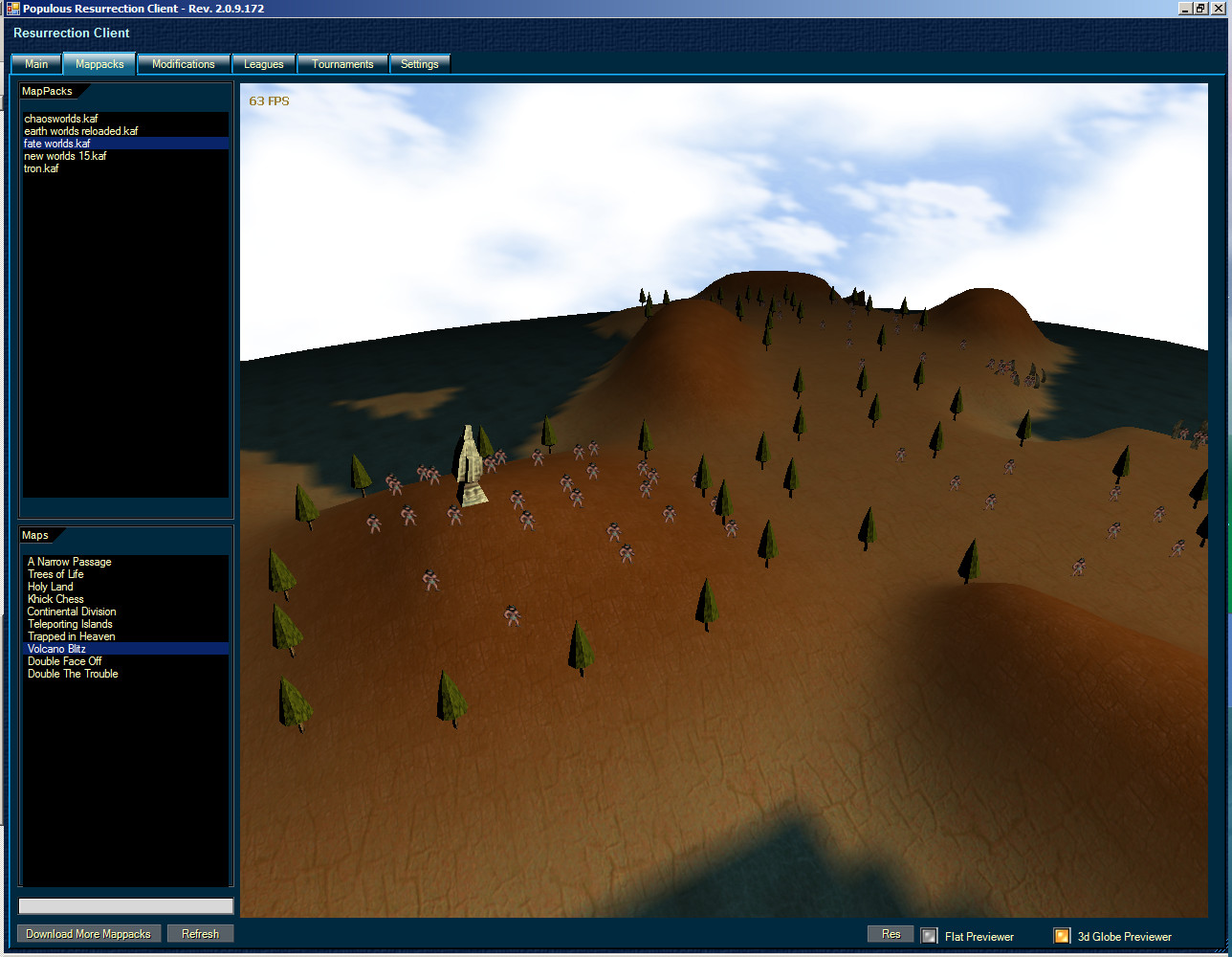Open the Mappacks tab
Viewport: 1232px width, 957px height.
coord(99,64)
